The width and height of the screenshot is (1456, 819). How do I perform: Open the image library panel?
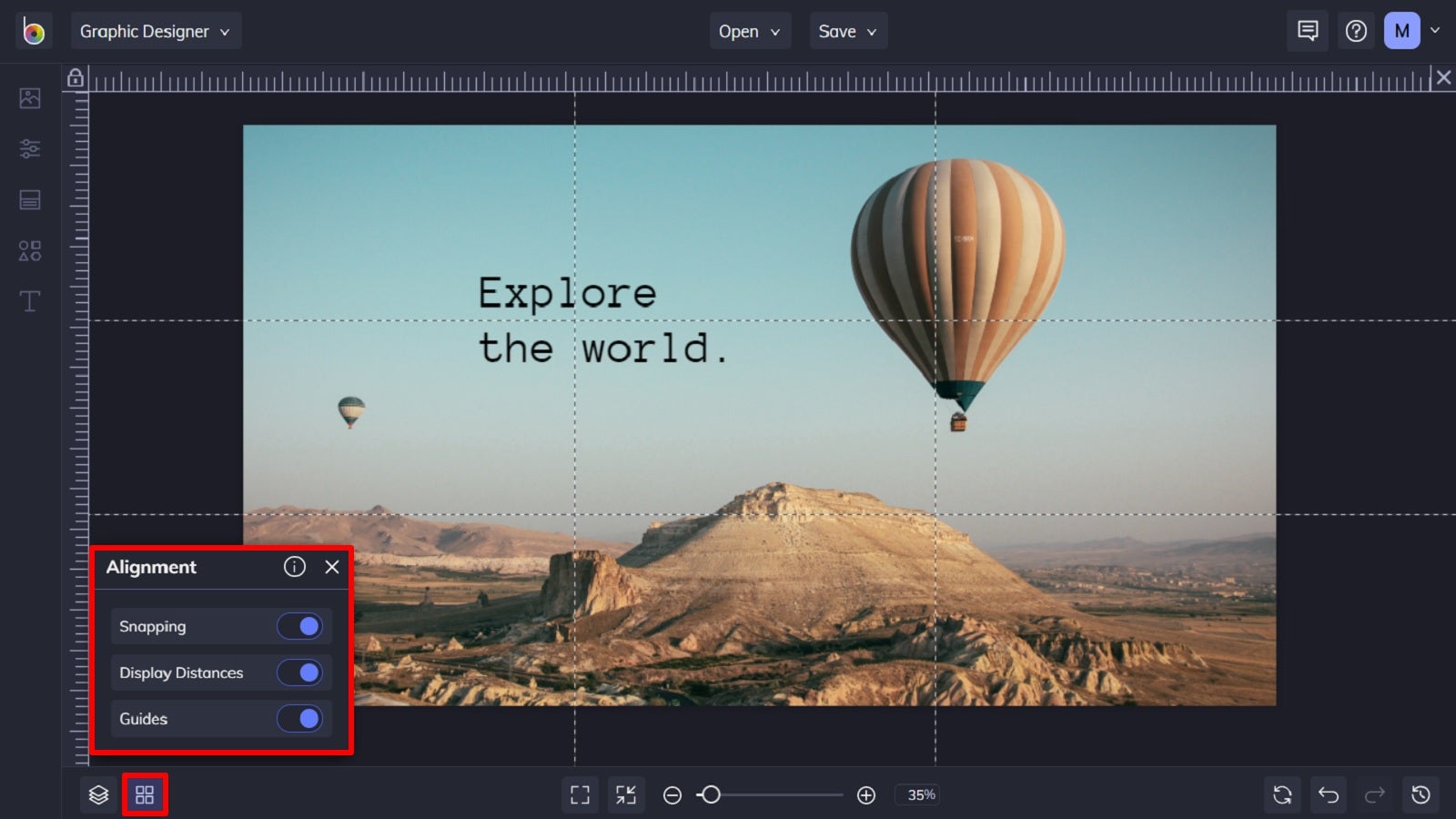pyautogui.click(x=30, y=98)
